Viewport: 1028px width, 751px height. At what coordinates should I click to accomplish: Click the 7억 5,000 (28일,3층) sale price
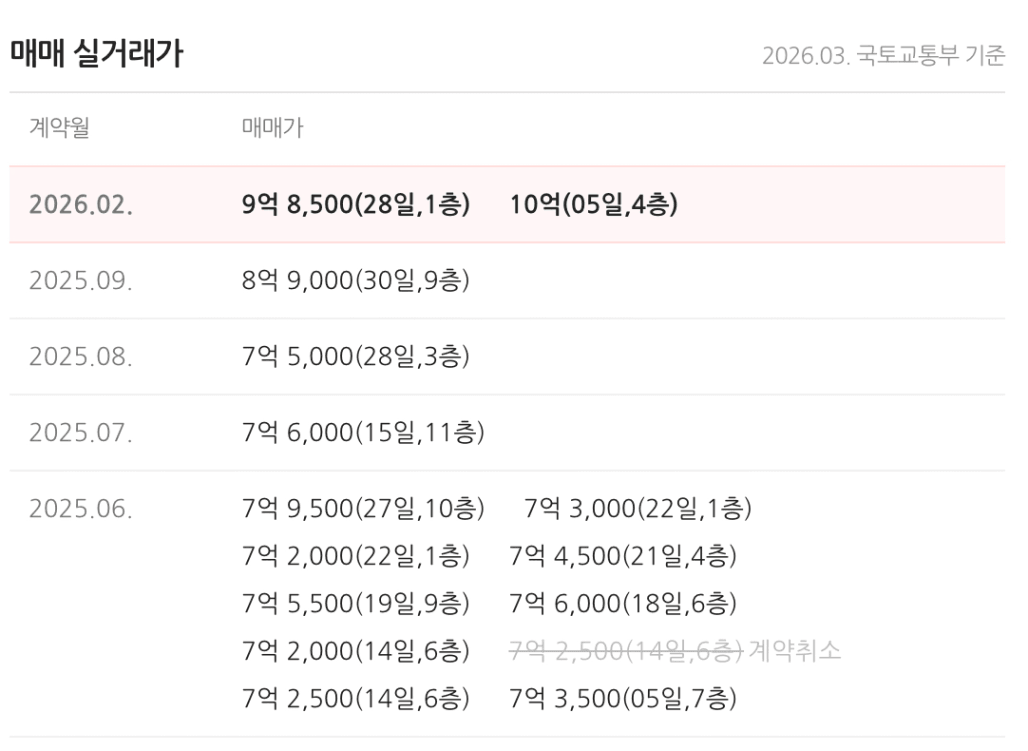point(356,357)
